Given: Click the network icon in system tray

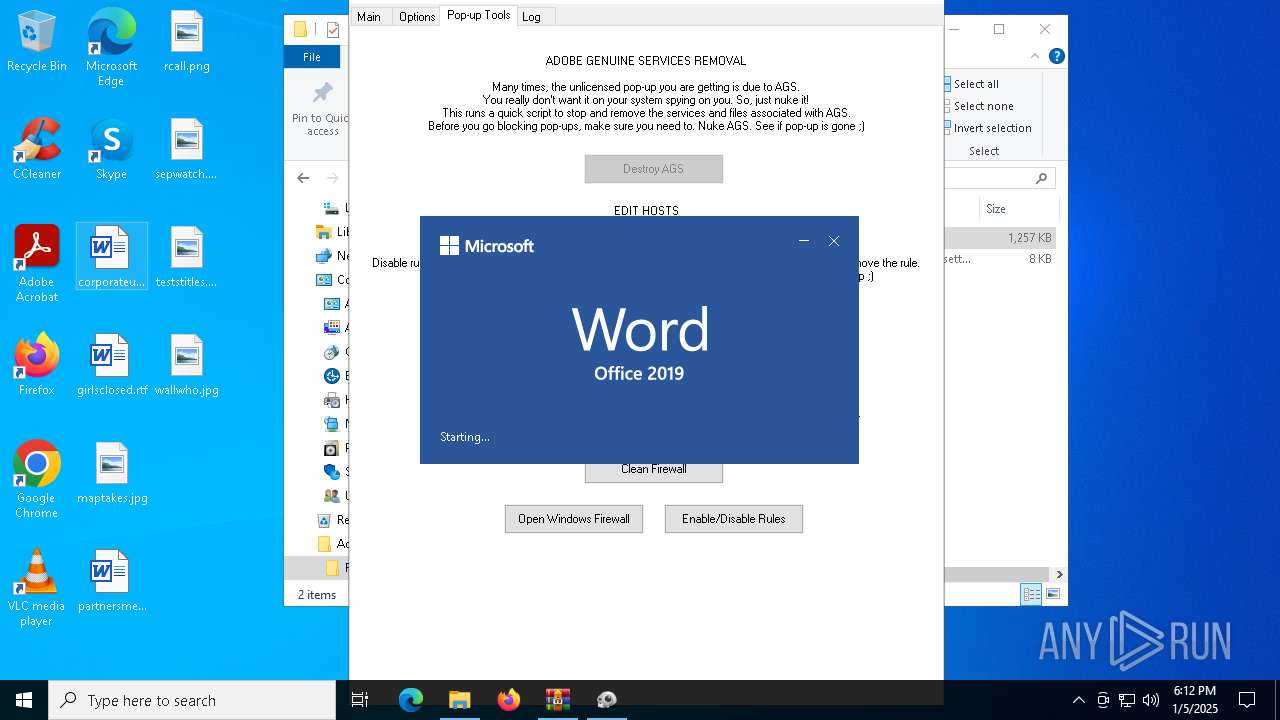Looking at the screenshot, I should tap(1127, 700).
